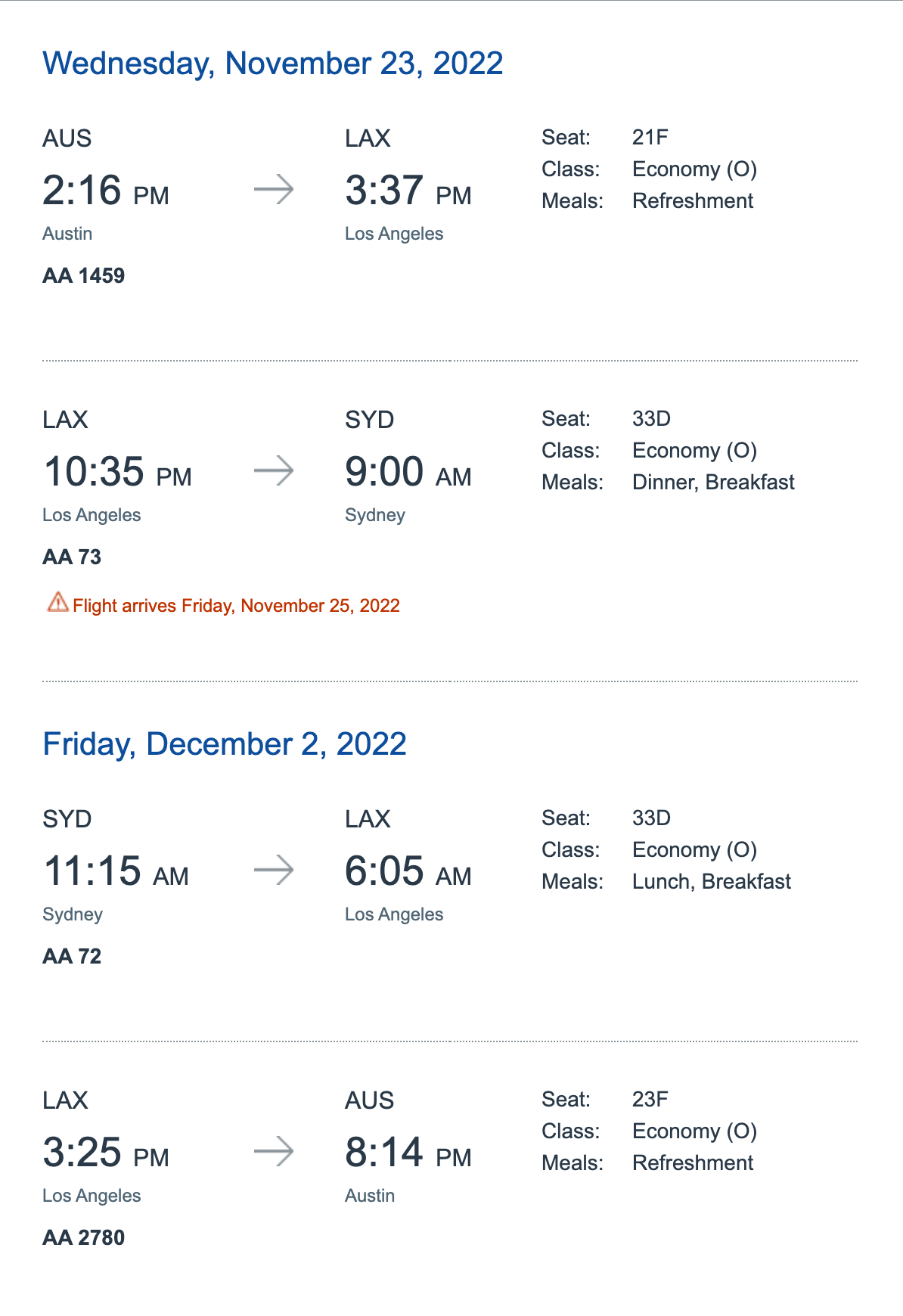Click the Dinner, Breakfast meals text
Screen dimensions: 903x1316
[x=713, y=483]
